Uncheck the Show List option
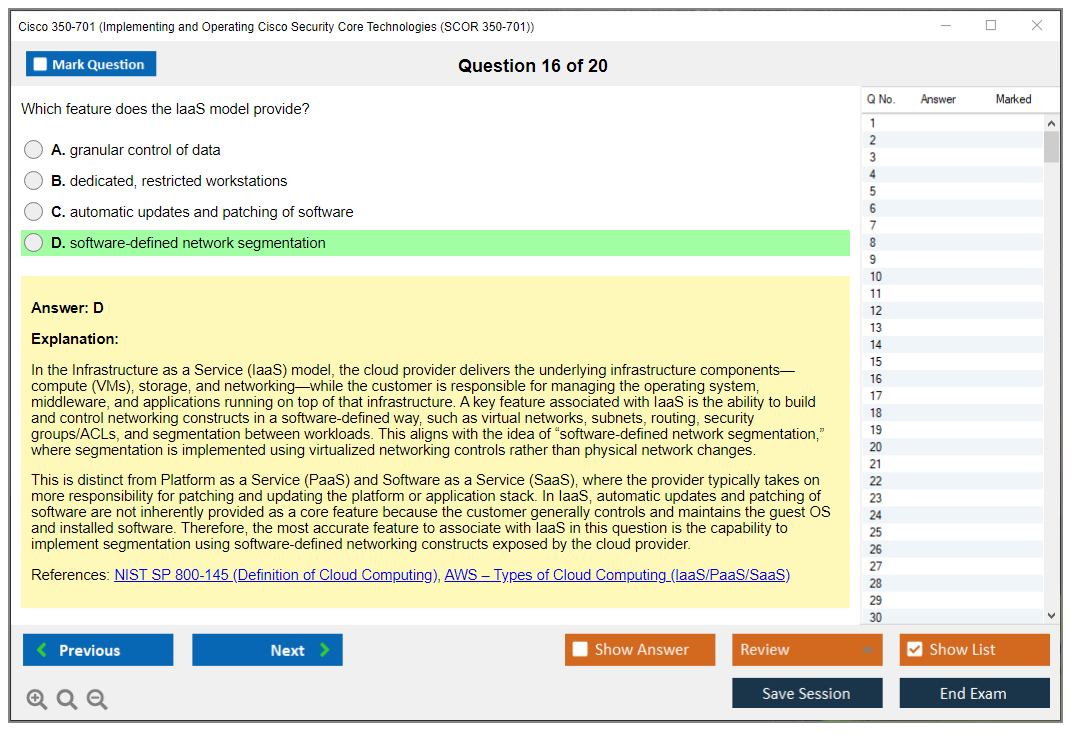Screen dimensions: 1075x735 coord(914,650)
